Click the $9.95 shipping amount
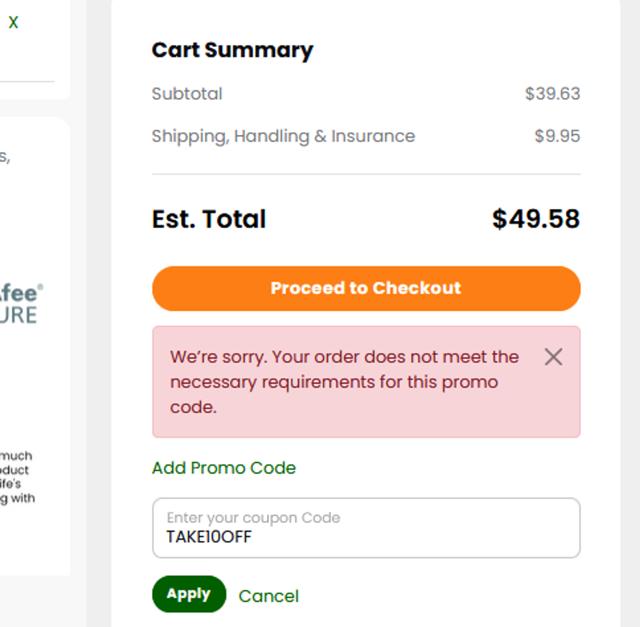Screen dimensions: 640x627 [557, 136]
